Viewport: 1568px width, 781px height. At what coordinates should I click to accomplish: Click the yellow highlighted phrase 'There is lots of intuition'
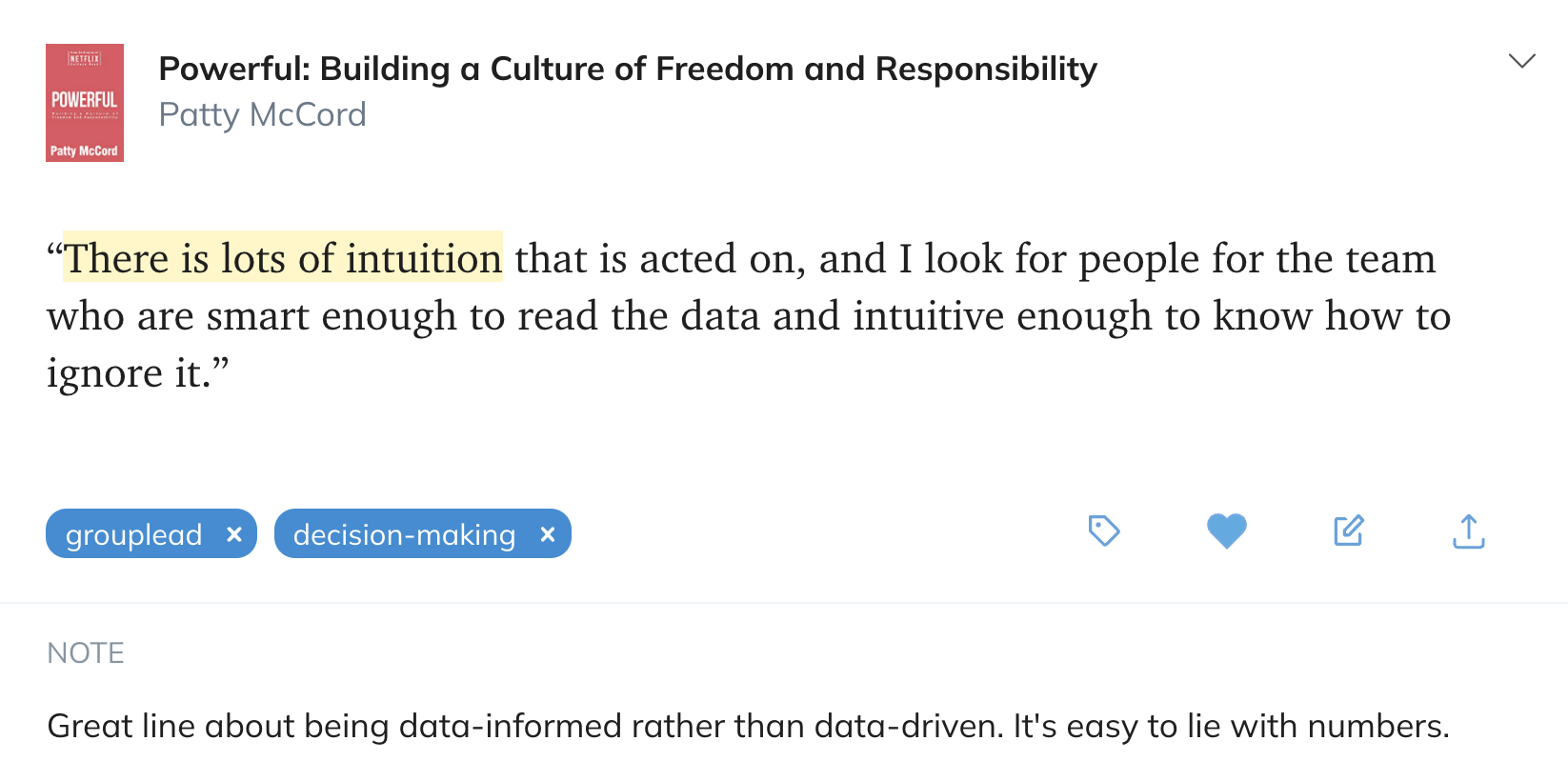(x=283, y=259)
